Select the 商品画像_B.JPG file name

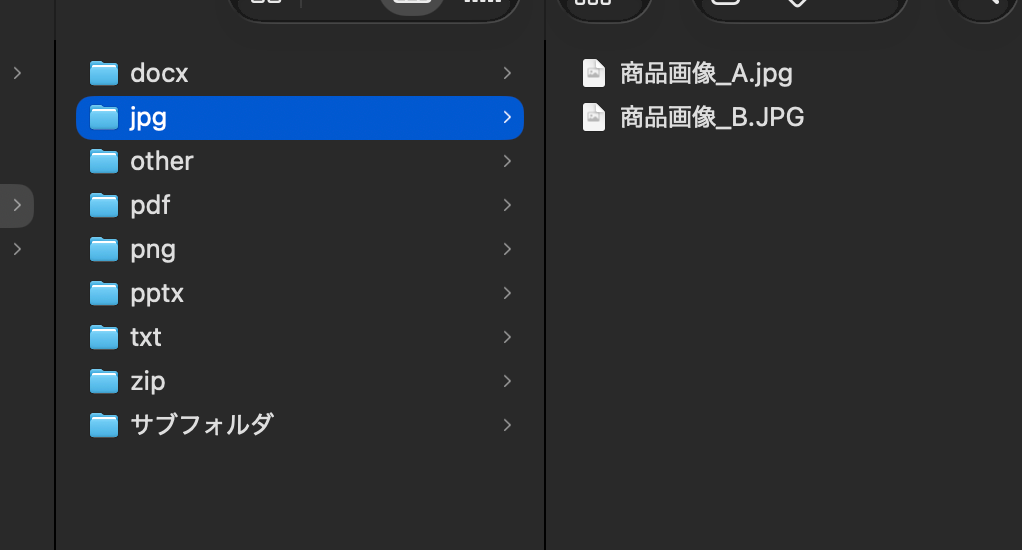click(x=712, y=117)
